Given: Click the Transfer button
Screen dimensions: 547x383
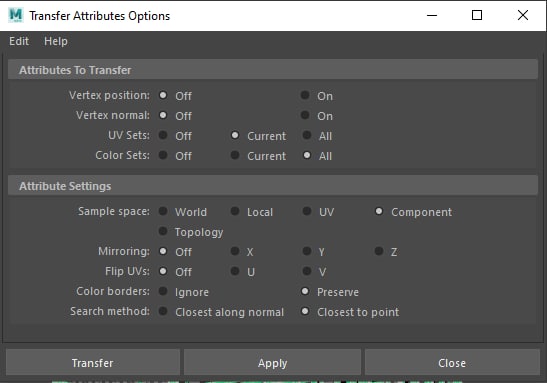Looking at the screenshot, I should (93, 363).
